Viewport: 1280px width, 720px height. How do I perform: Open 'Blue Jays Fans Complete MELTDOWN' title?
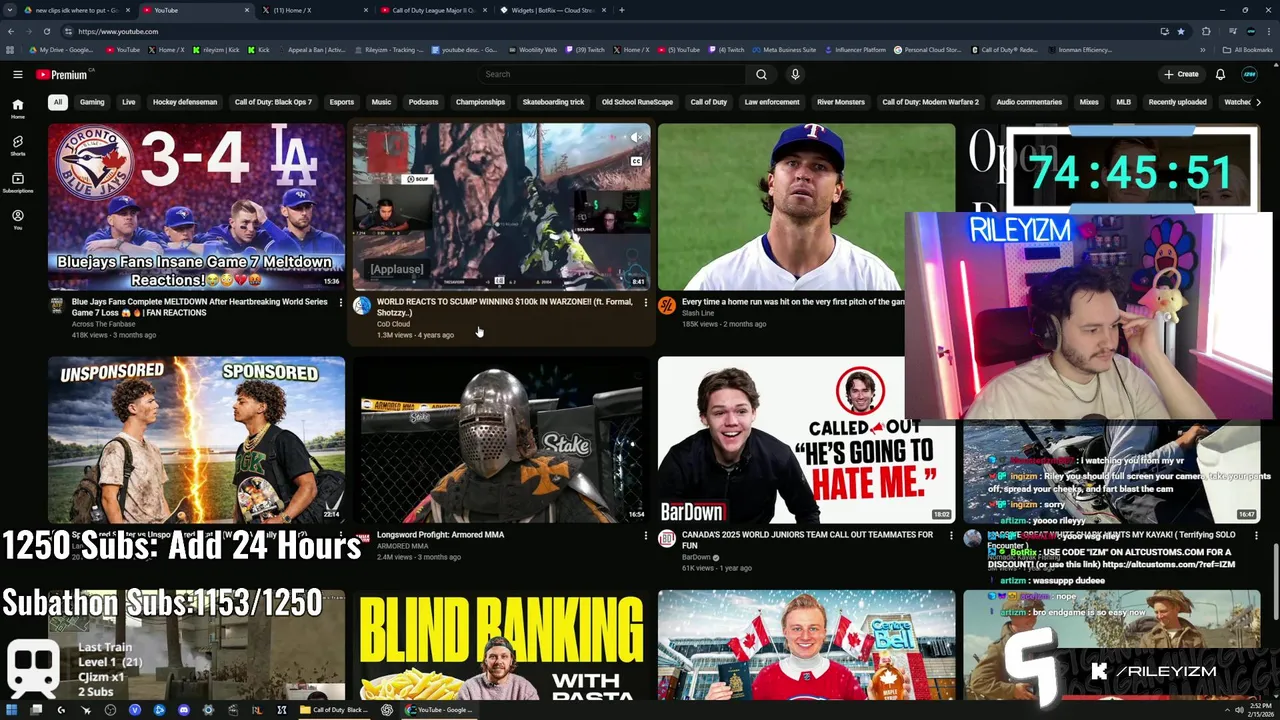(200, 307)
